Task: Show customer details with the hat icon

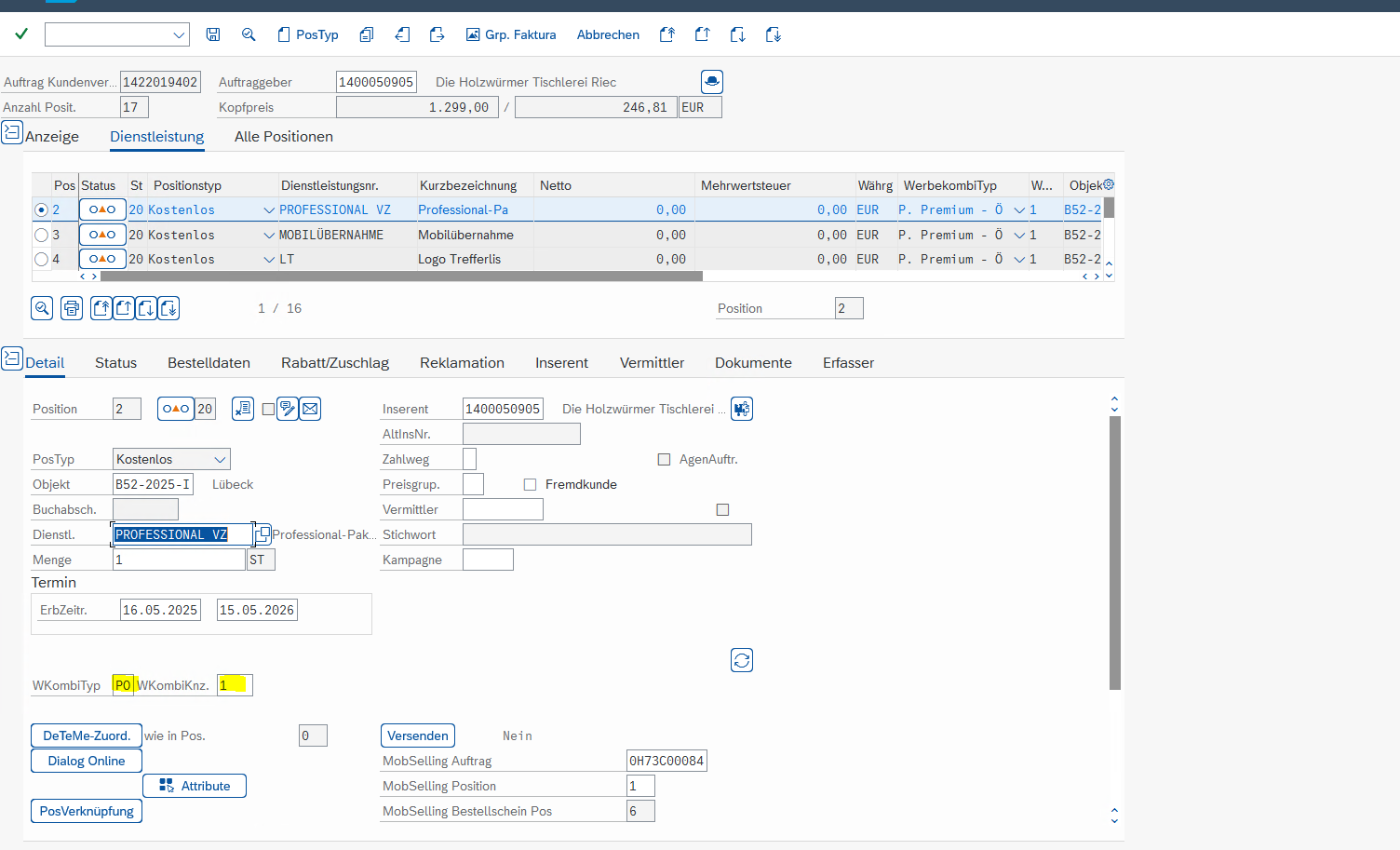Action: click(712, 82)
